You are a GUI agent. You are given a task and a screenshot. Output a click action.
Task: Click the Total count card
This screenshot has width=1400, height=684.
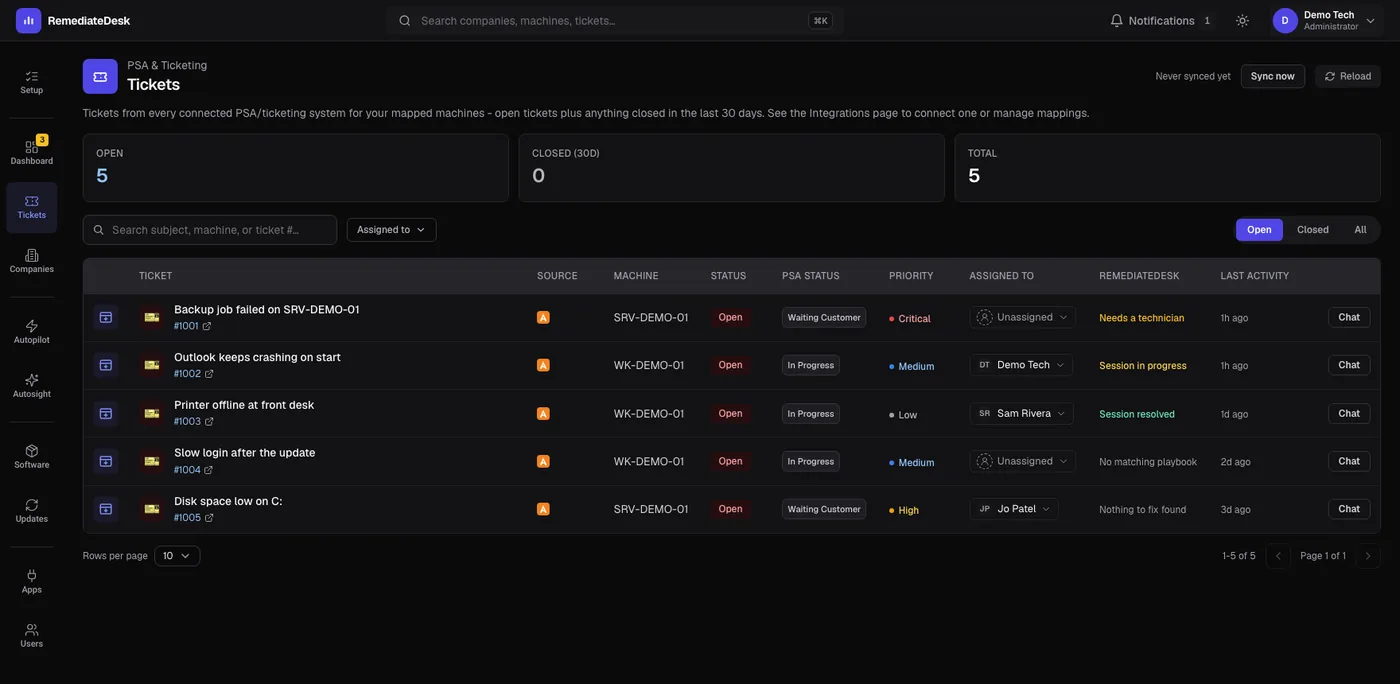pyautogui.click(x=1168, y=168)
